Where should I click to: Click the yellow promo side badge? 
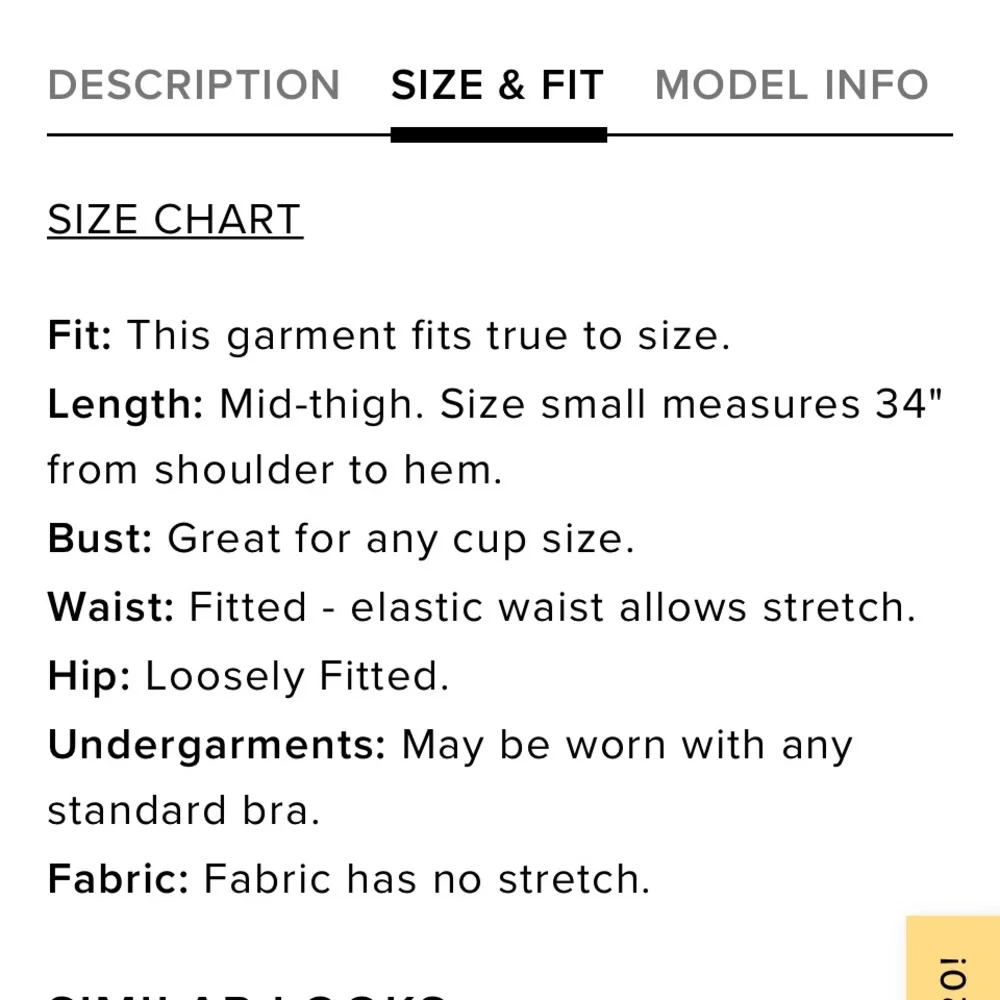[x=953, y=960]
